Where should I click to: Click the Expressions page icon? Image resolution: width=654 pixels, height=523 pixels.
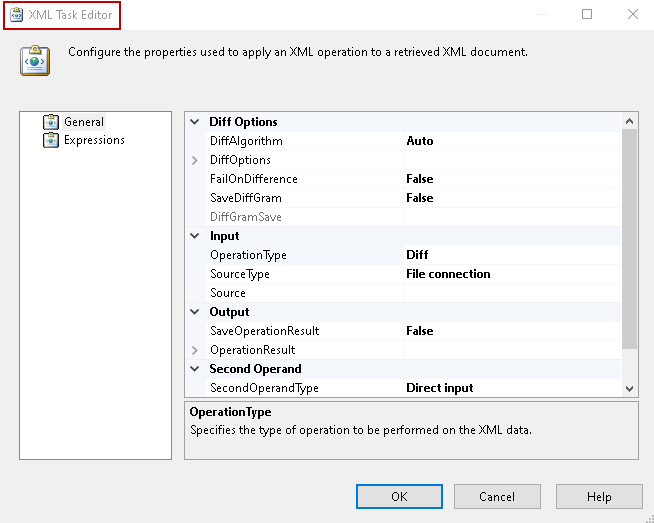tap(51, 140)
